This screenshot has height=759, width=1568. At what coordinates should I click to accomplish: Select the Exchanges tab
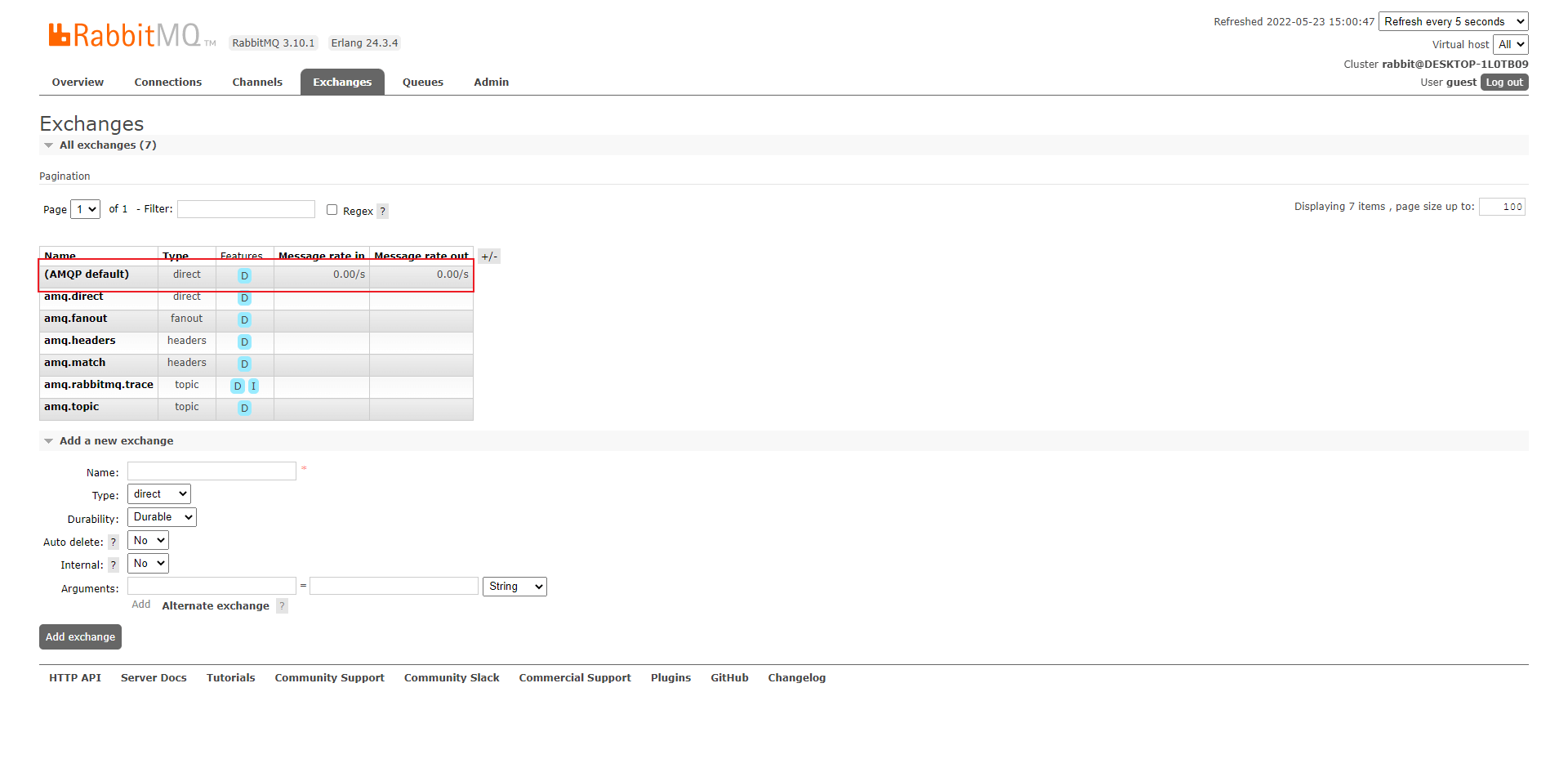[x=342, y=82]
